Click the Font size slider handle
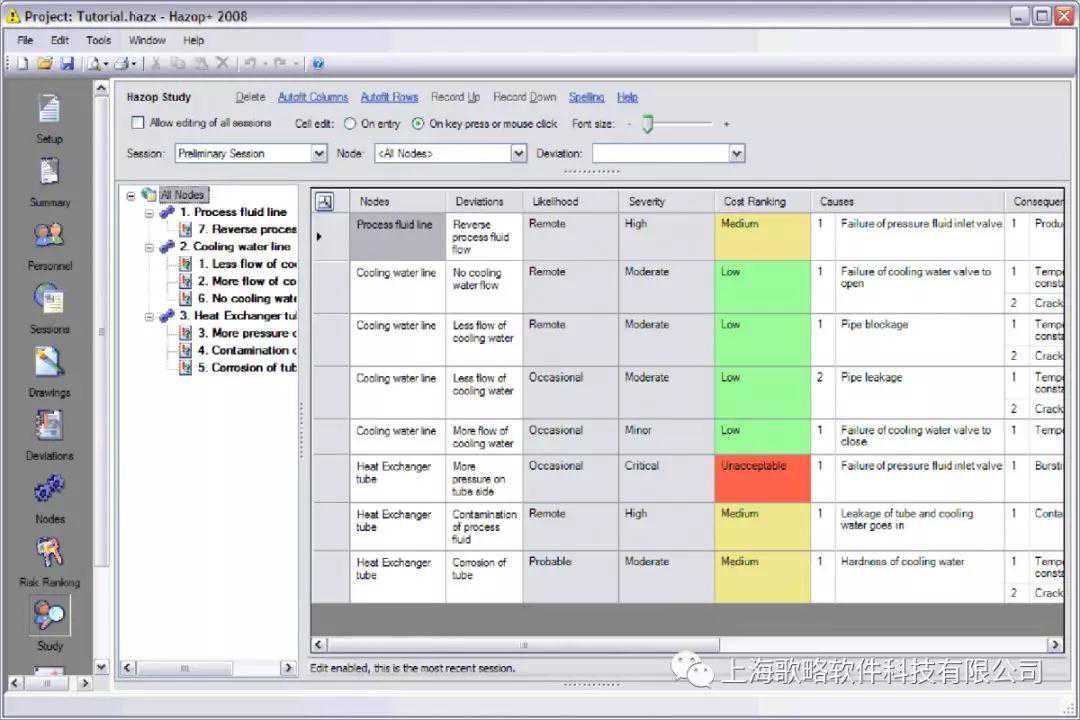The width and height of the screenshot is (1080, 720). point(648,124)
